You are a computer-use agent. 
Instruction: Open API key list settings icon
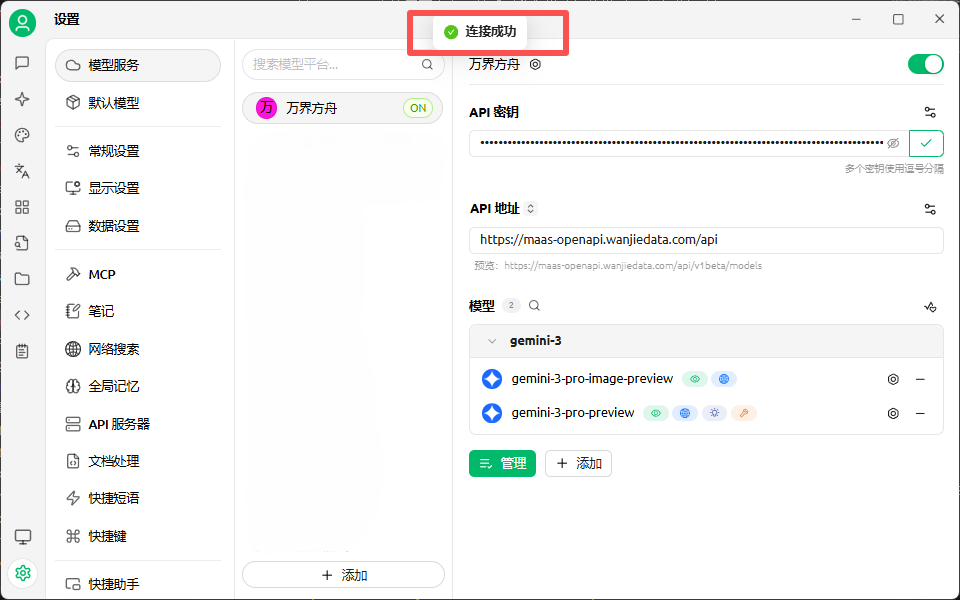[930, 113]
